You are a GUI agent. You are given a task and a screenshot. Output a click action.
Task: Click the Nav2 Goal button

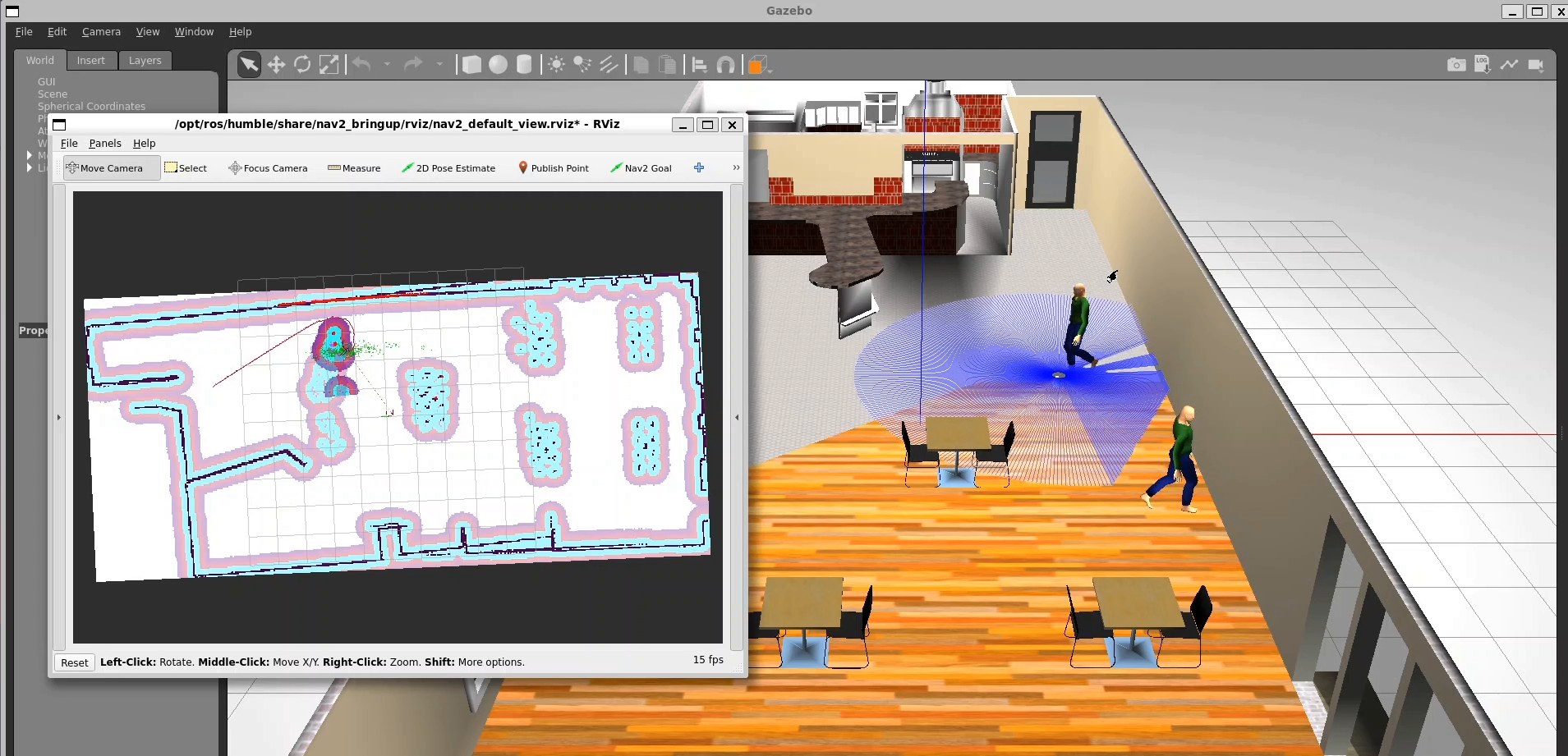point(641,168)
